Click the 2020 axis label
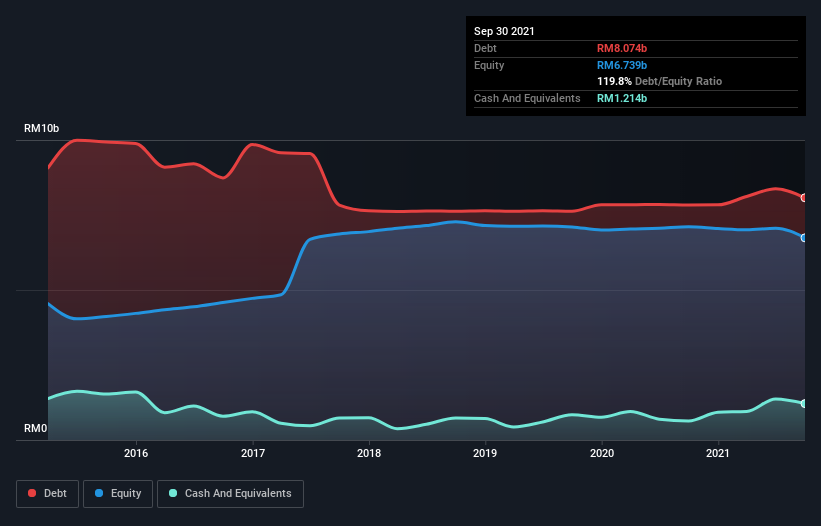The height and width of the screenshot is (526, 821). (x=602, y=453)
